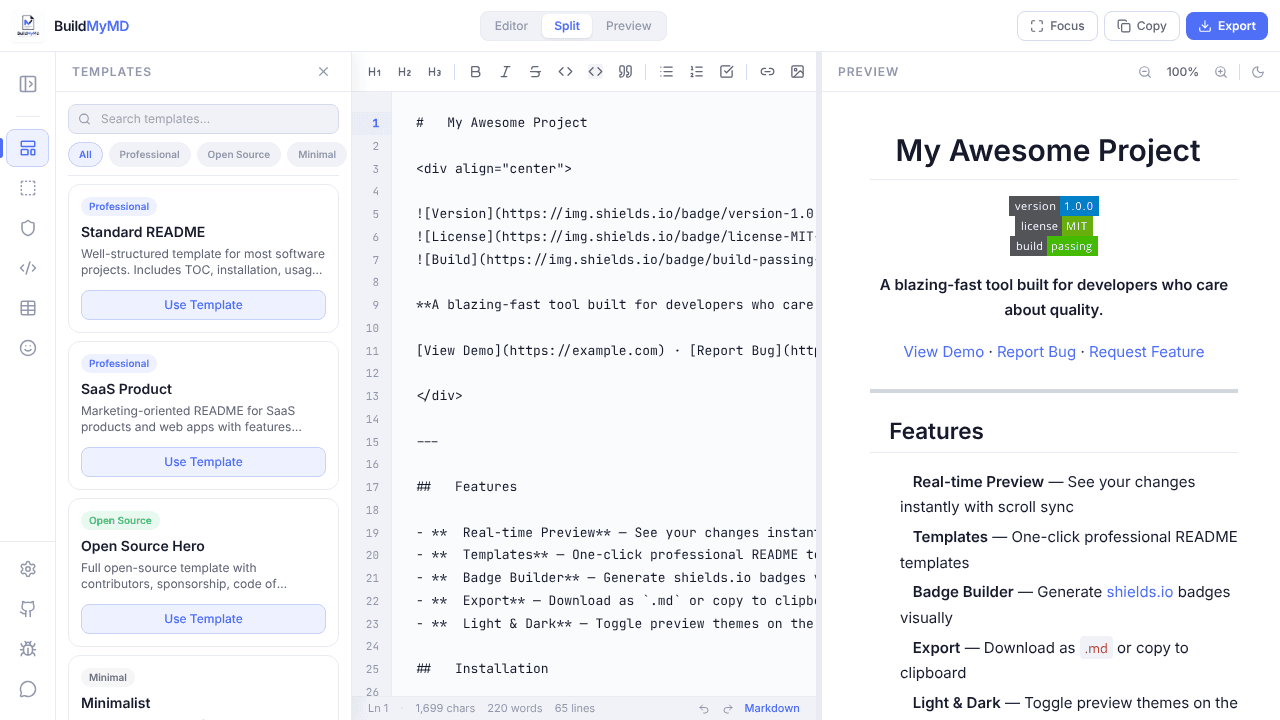Insert a task checklist
This screenshot has height=720, width=1280.
click(727, 72)
